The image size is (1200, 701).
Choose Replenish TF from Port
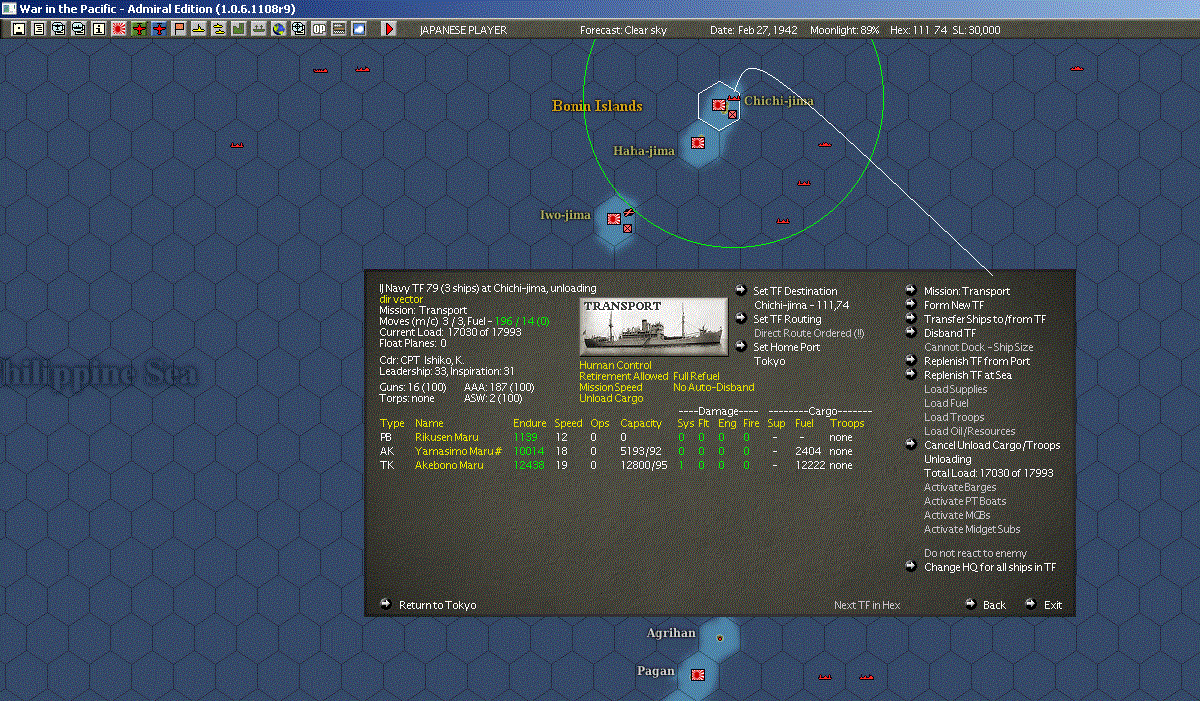click(977, 361)
